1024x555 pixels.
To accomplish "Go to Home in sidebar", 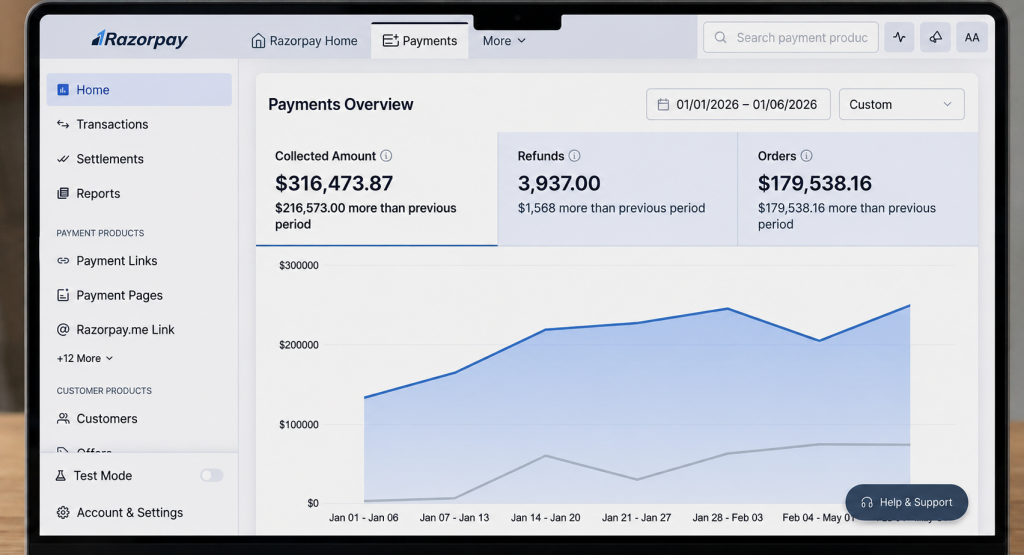I will tap(139, 89).
